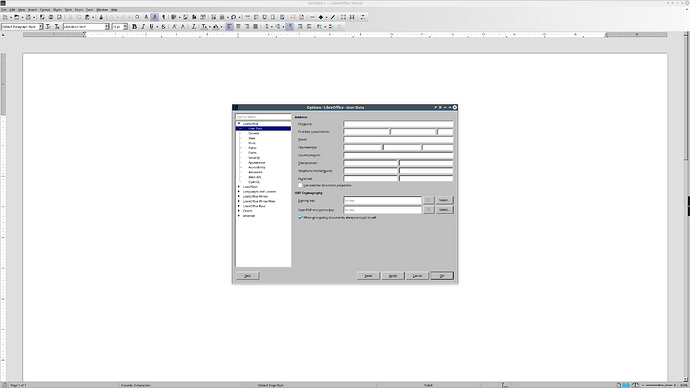The image size is (690, 388).
Task: Open the Format menu
Action: click(x=45, y=10)
